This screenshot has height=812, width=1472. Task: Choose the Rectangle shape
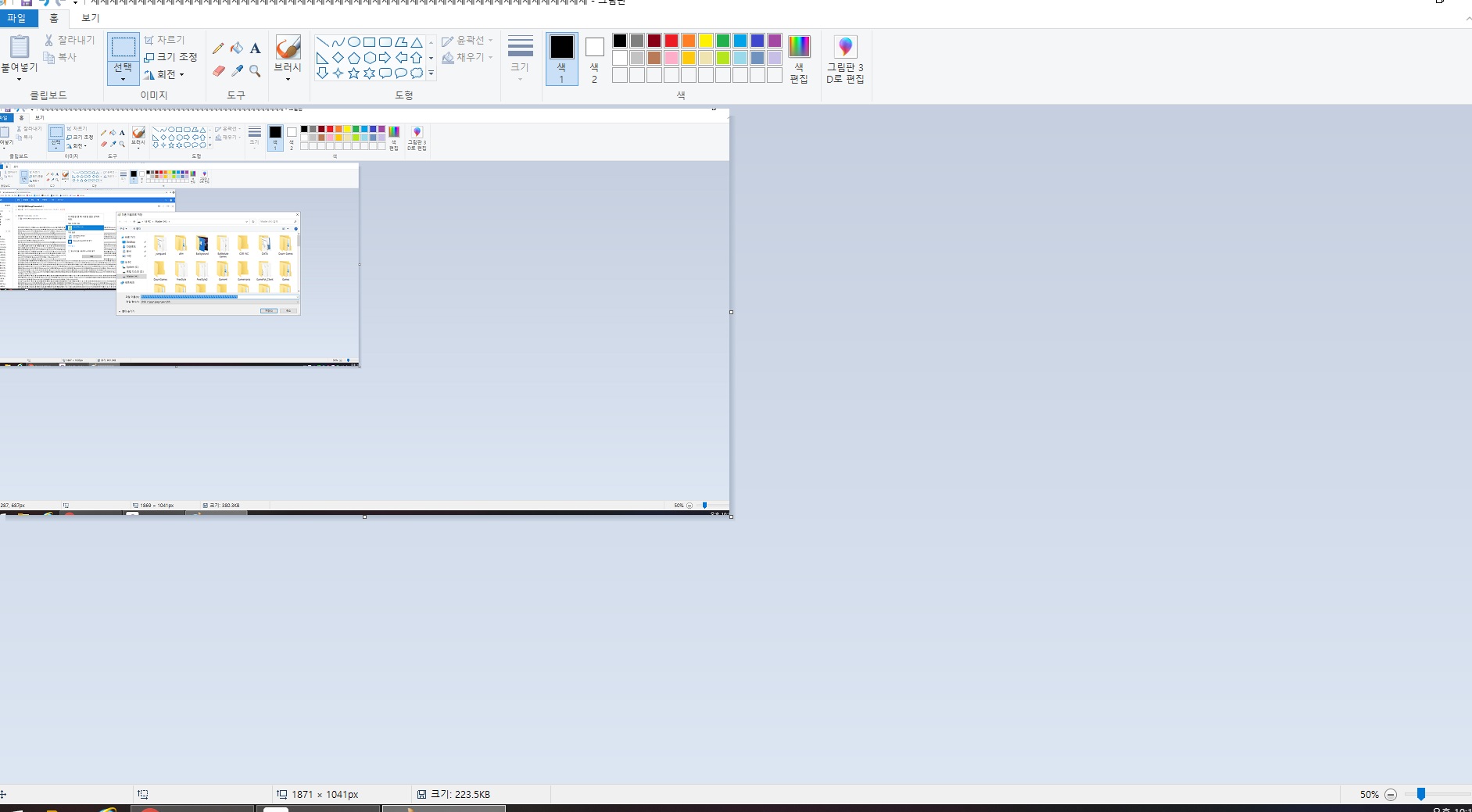pyautogui.click(x=369, y=42)
